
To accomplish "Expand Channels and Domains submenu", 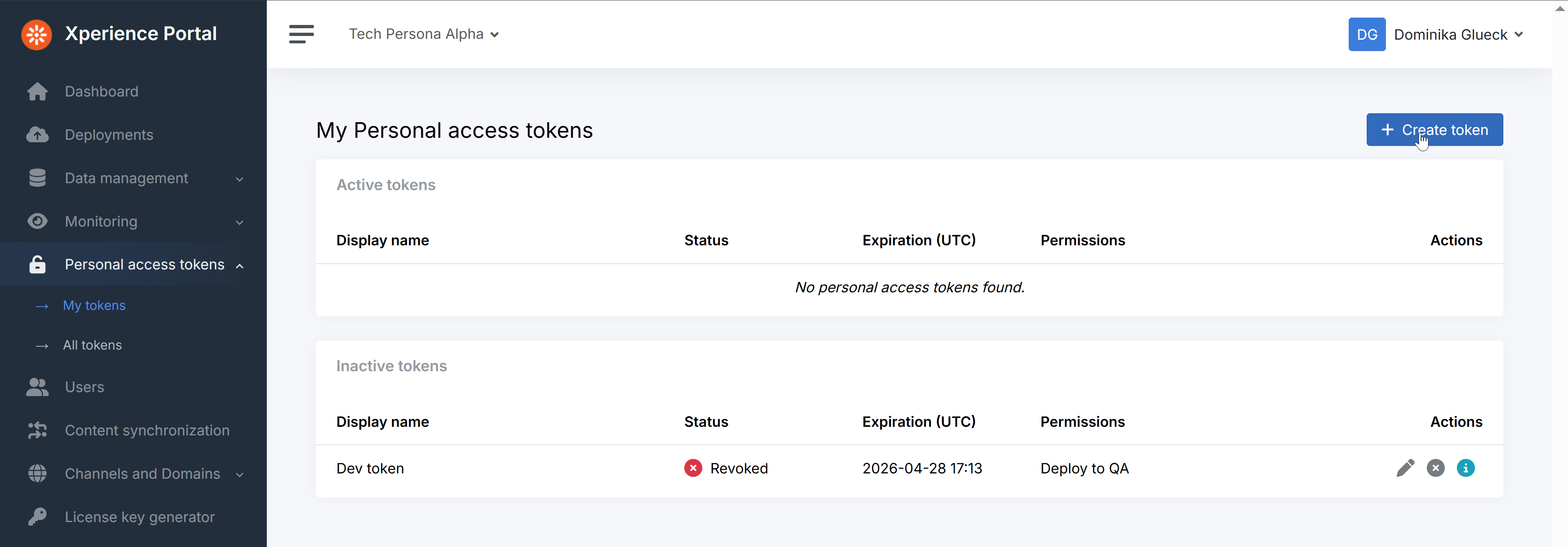I will coord(239,475).
